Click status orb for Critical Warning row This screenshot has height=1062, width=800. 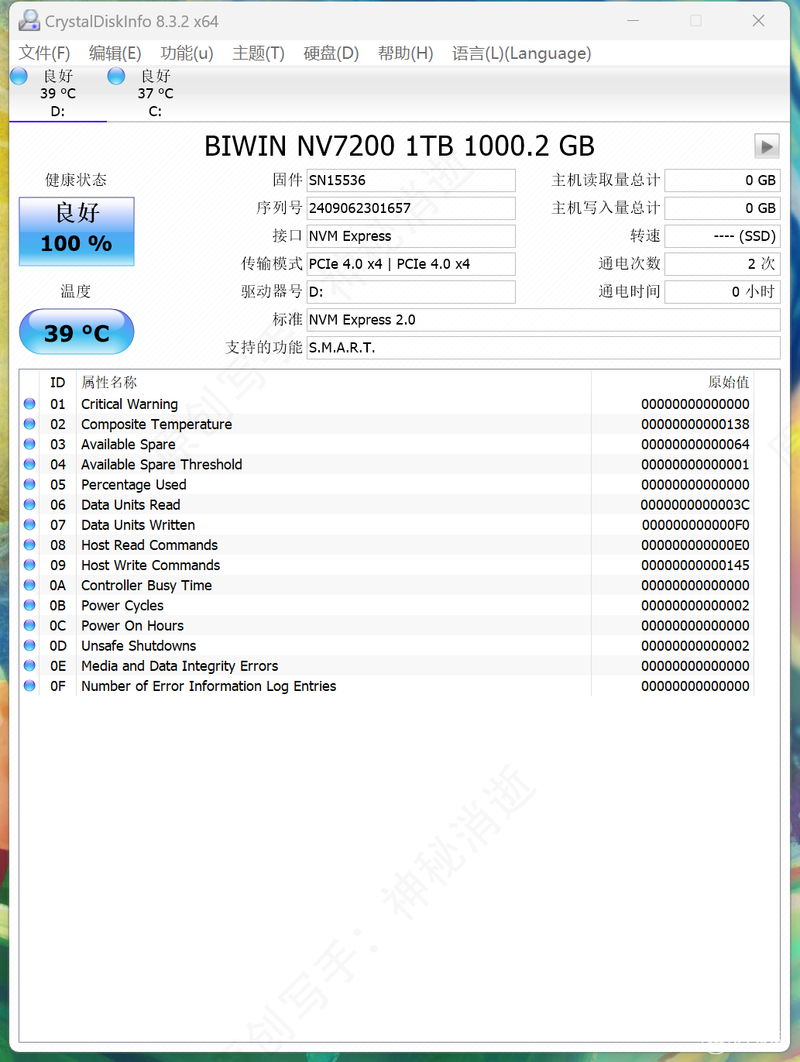[x=29, y=404]
